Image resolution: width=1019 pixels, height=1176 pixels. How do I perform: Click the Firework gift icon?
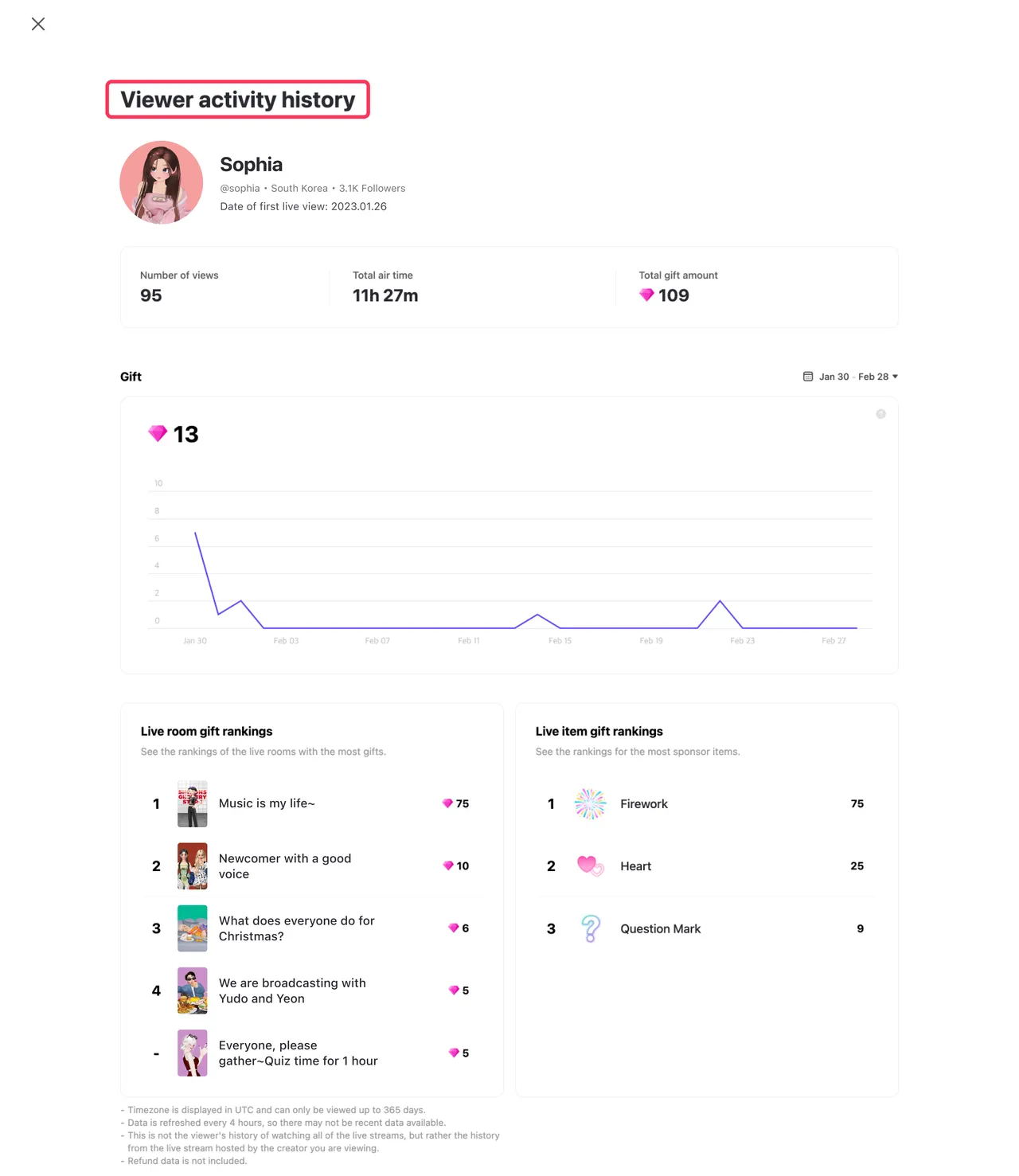pos(590,804)
